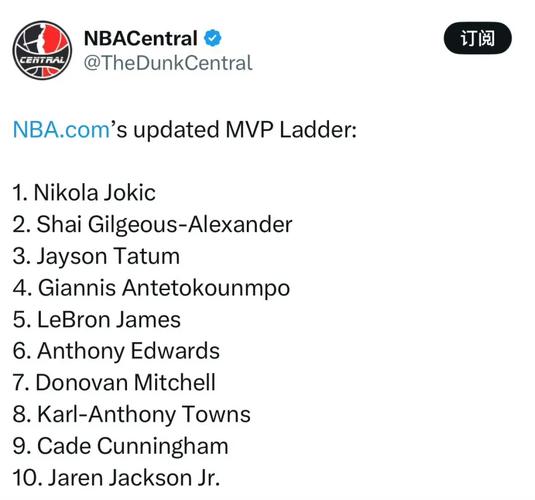
Task: Click on the Anthony Edwards line
Action: [116, 352]
